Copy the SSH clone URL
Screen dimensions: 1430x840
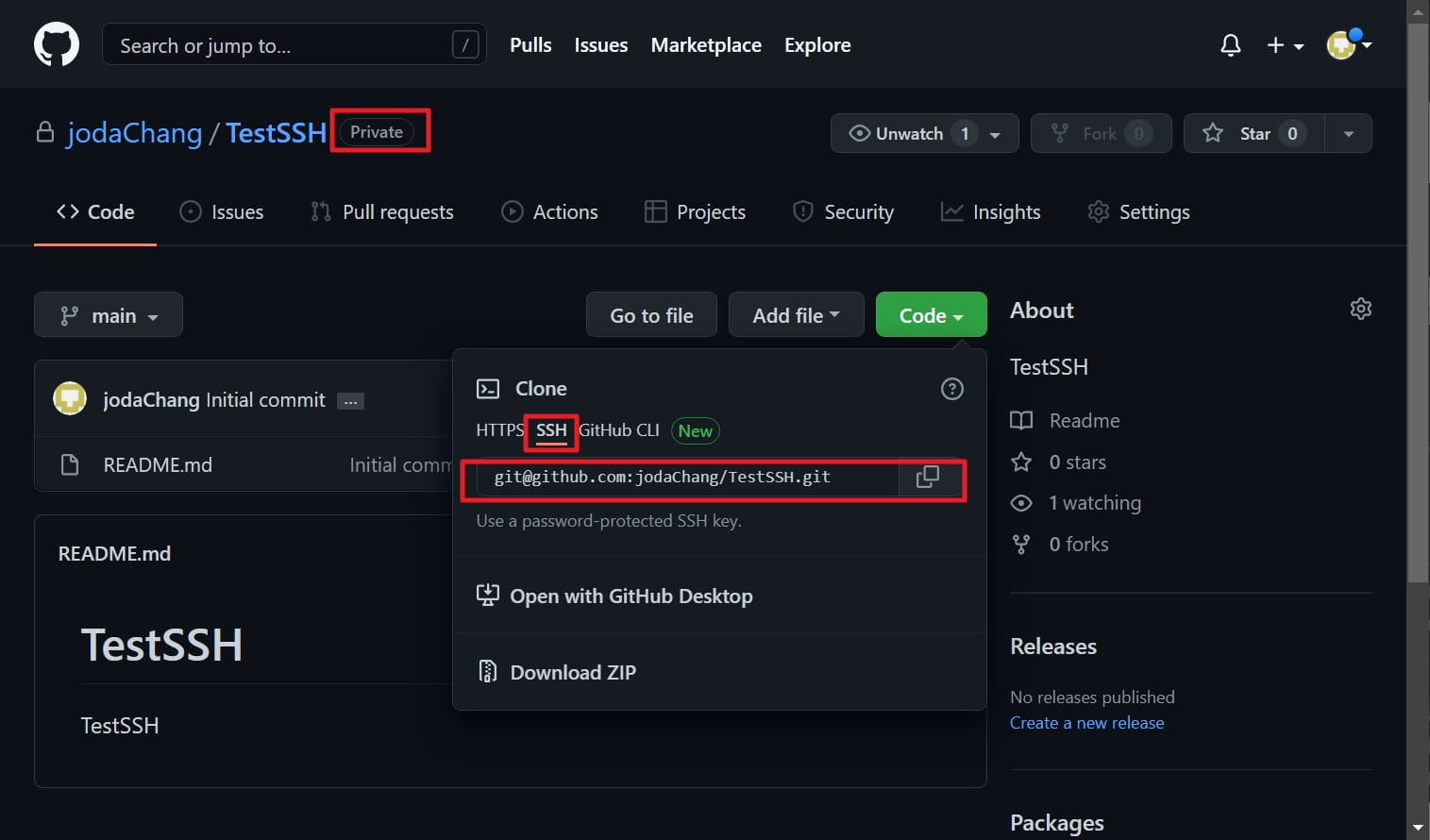(x=928, y=478)
